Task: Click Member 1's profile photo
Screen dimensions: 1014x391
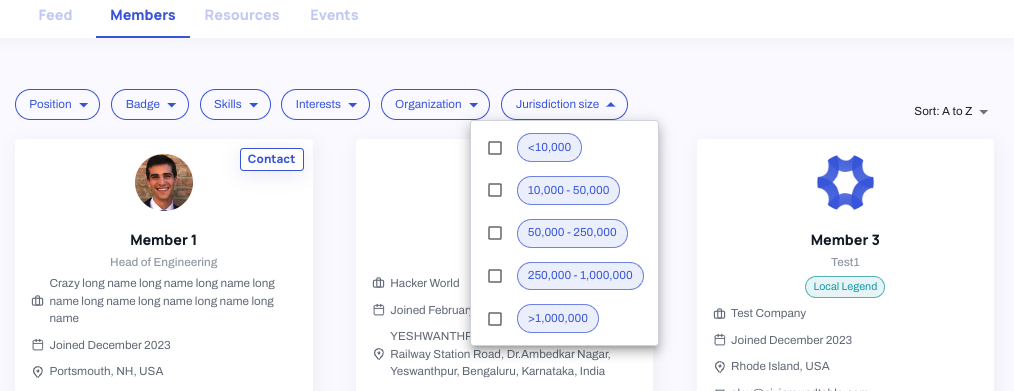Action: tap(164, 182)
